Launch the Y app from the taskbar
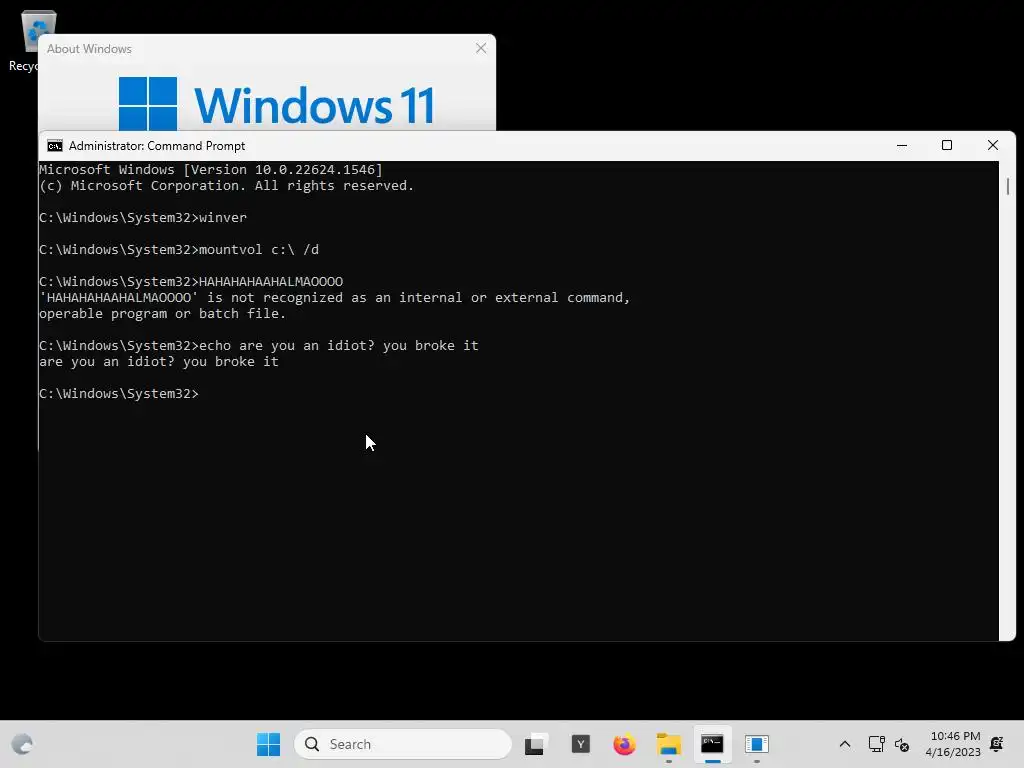 pyautogui.click(x=581, y=744)
